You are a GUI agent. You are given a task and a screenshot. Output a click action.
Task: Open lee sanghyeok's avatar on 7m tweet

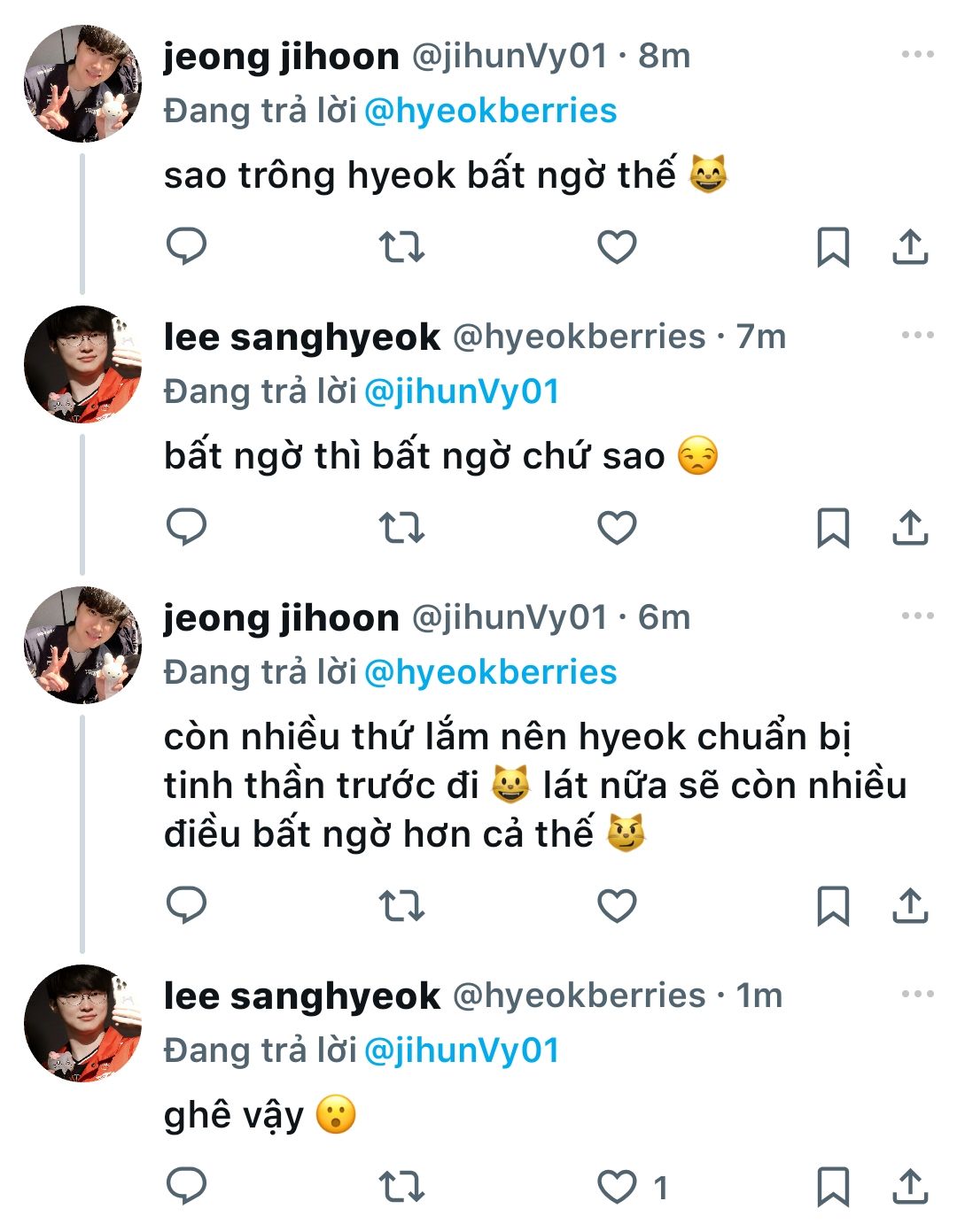pyautogui.click(x=82, y=365)
